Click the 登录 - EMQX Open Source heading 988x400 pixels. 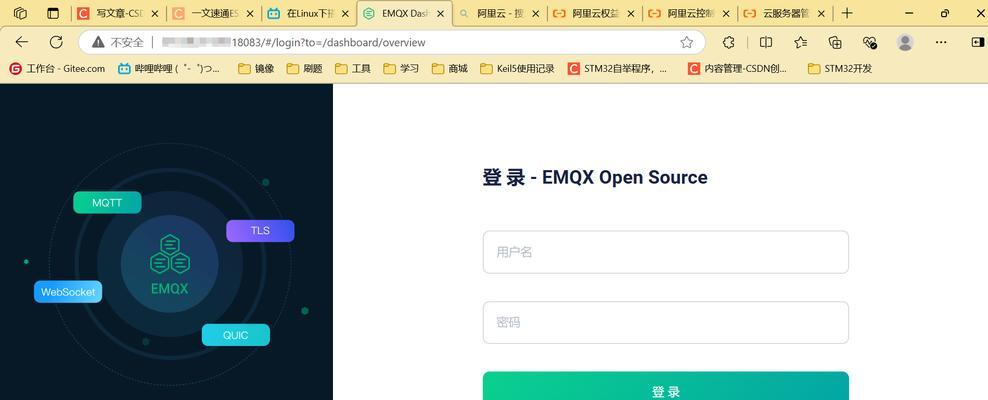tap(595, 177)
